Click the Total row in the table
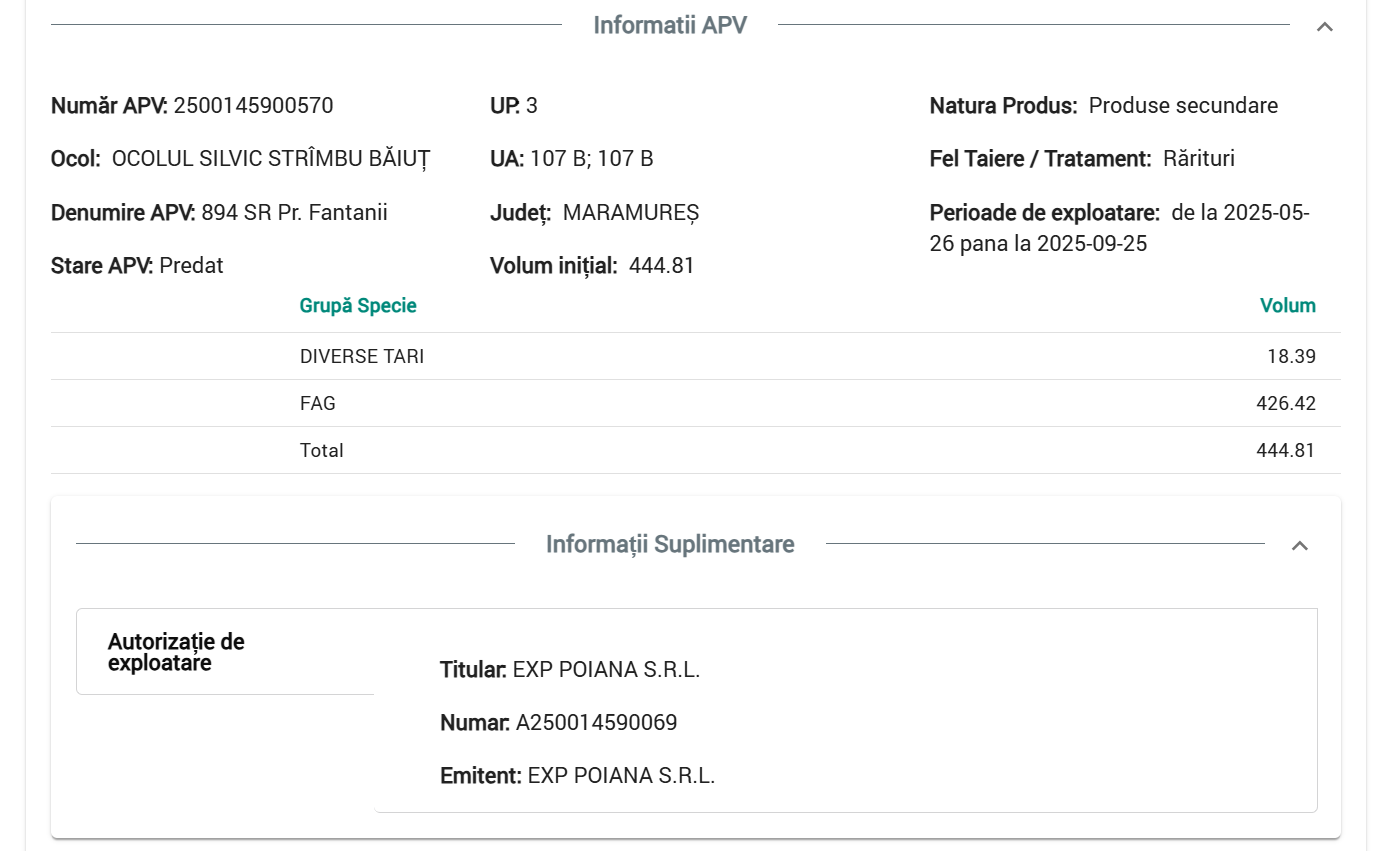Image resolution: width=1385 pixels, height=851 pixels. click(322, 450)
